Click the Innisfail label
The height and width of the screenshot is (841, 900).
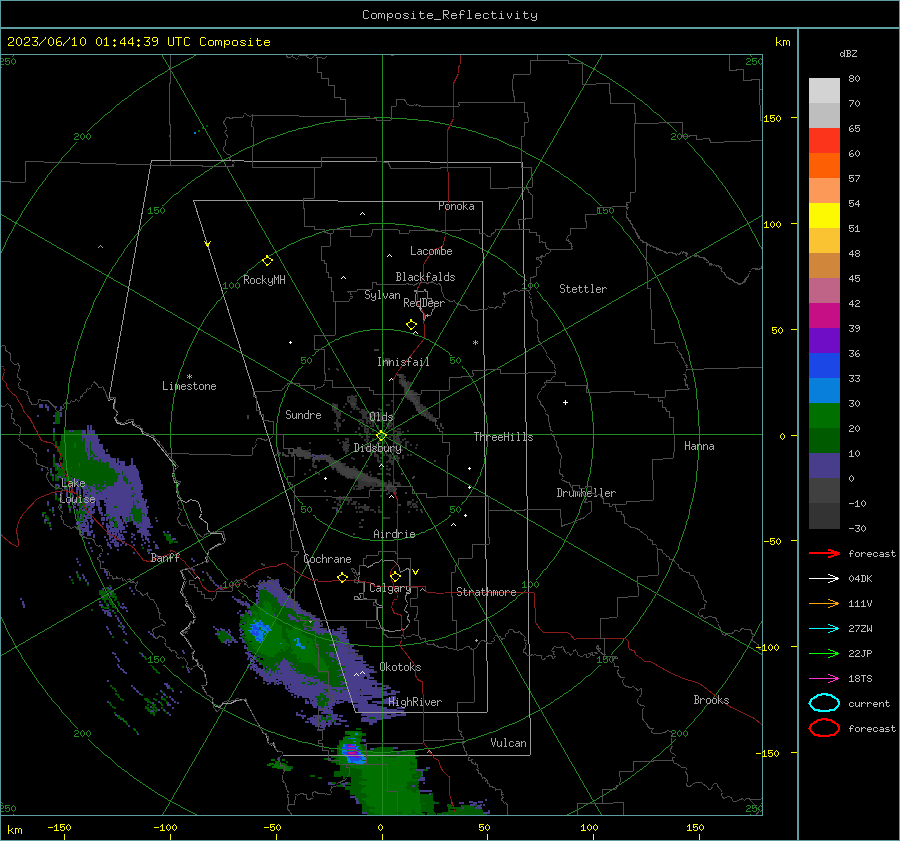403,362
